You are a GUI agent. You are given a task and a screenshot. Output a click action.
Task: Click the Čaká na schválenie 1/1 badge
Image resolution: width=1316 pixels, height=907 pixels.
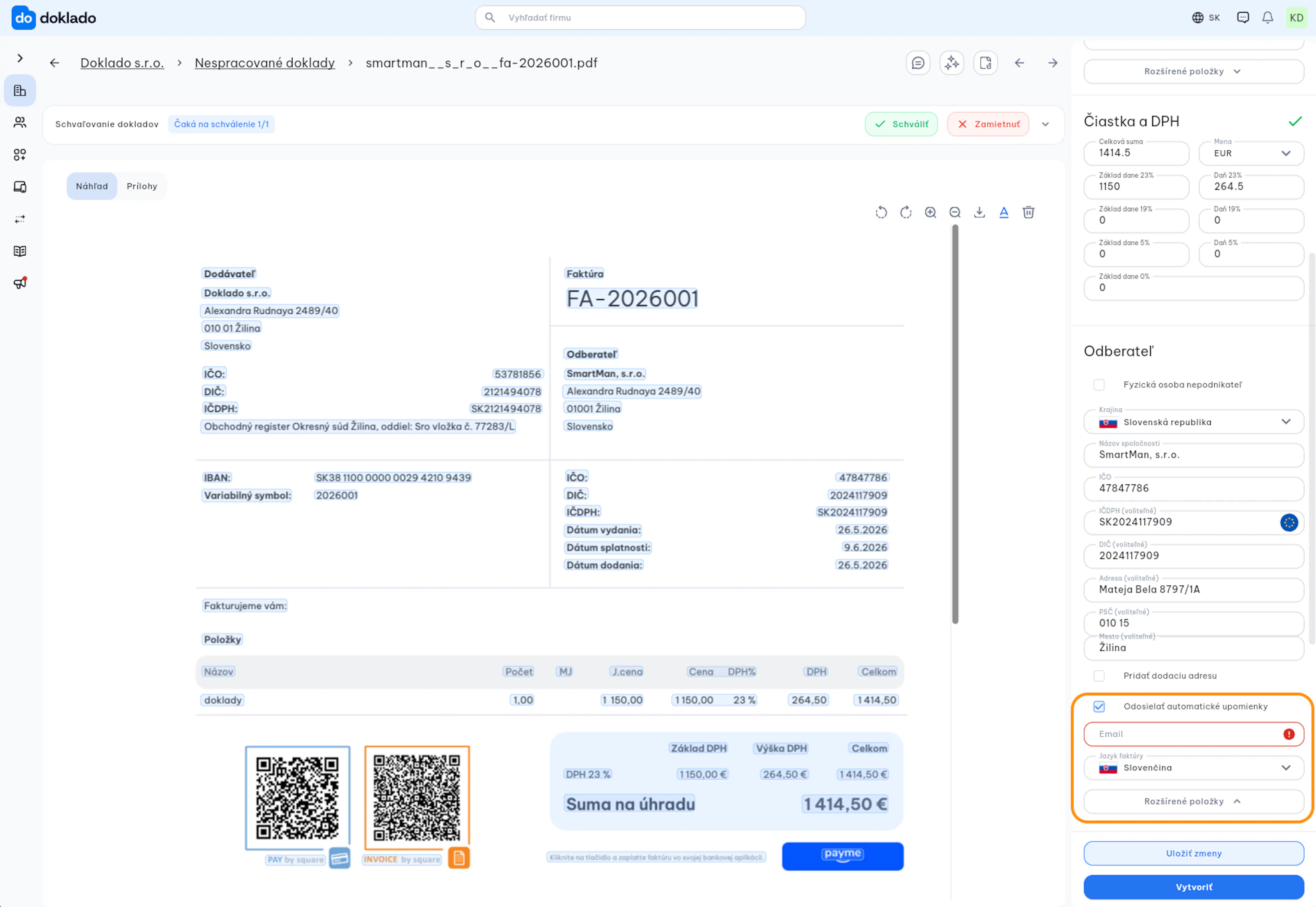(x=221, y=124)
